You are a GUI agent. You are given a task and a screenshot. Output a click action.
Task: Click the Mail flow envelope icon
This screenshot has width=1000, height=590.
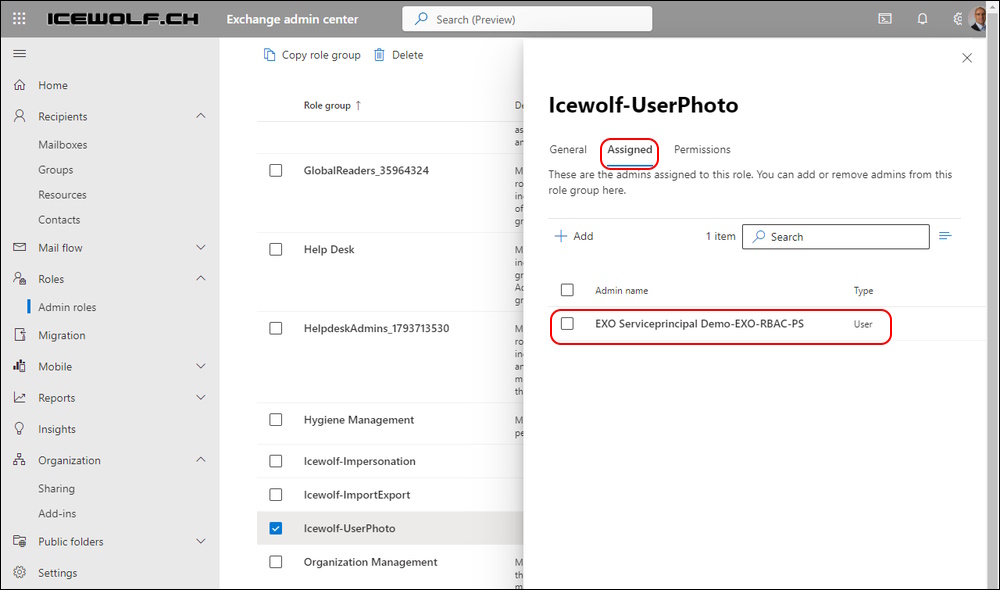pyautogui.click(x=20, y=247)
